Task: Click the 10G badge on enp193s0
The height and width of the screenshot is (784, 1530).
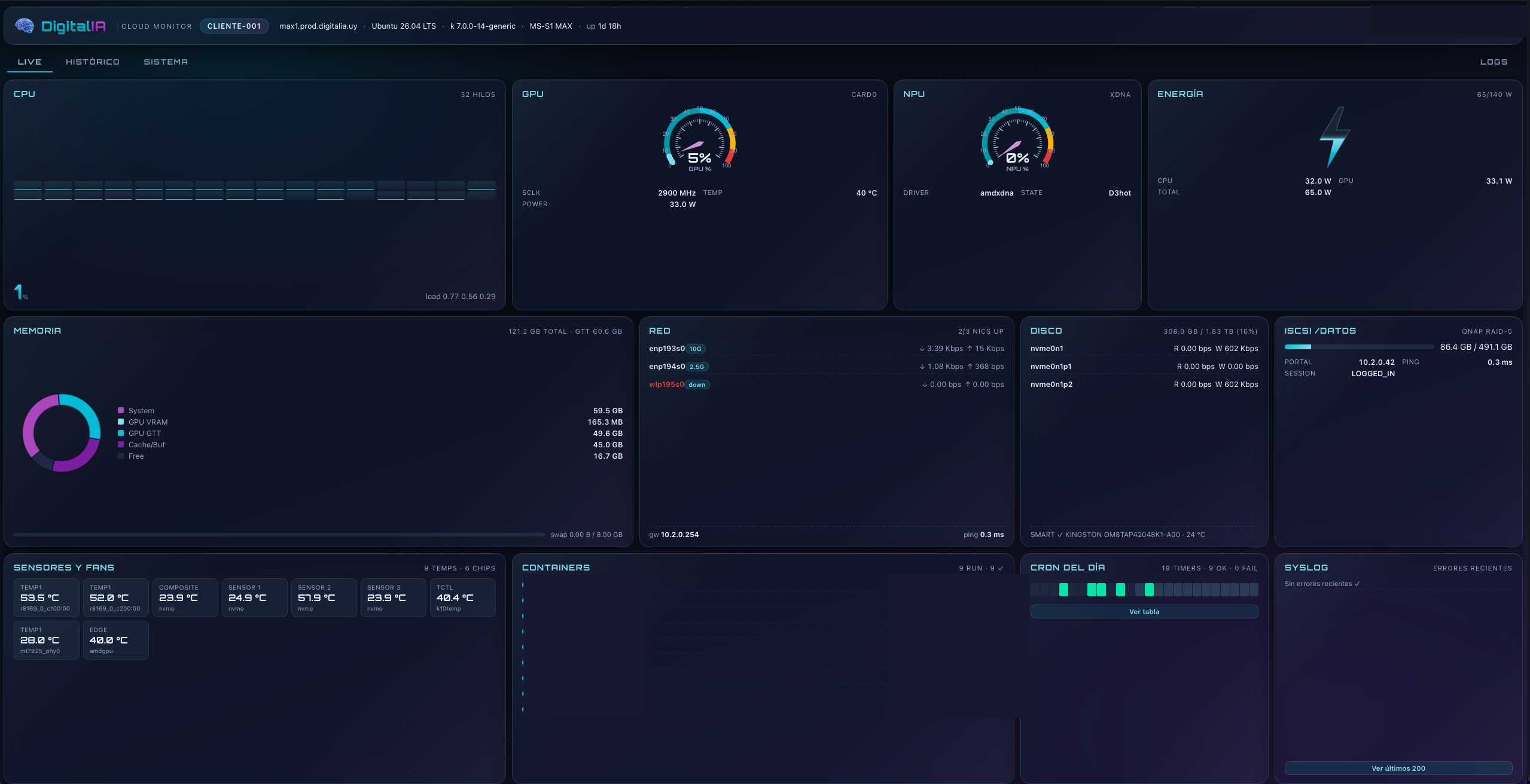Action: pyautogui.click(x=695, y=349)
